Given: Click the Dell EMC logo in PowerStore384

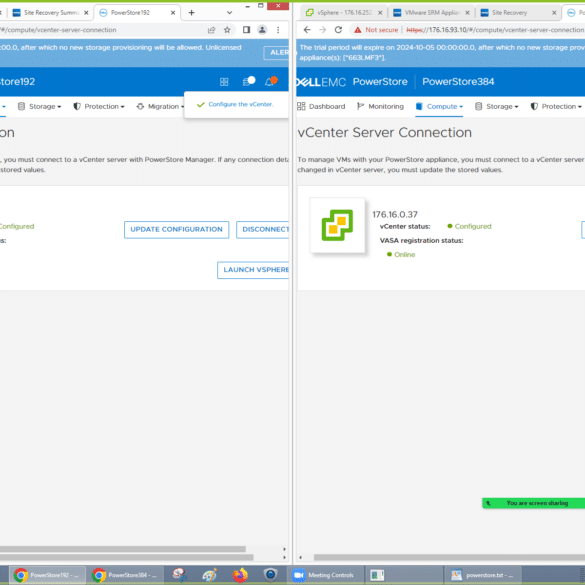Looking at the screenshot, I should click(321, 82).
